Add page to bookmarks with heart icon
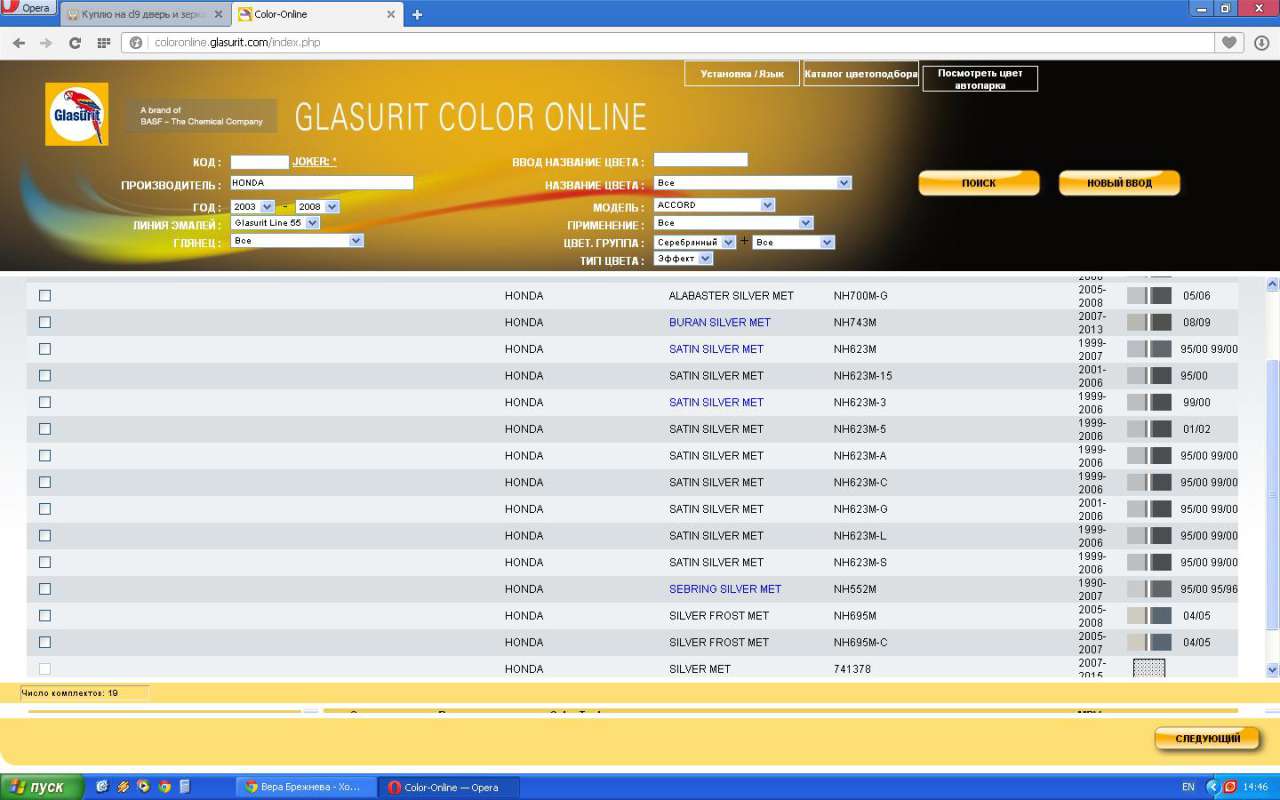Viewport: 1280px width, 800px height. (x=1229, y=43)
